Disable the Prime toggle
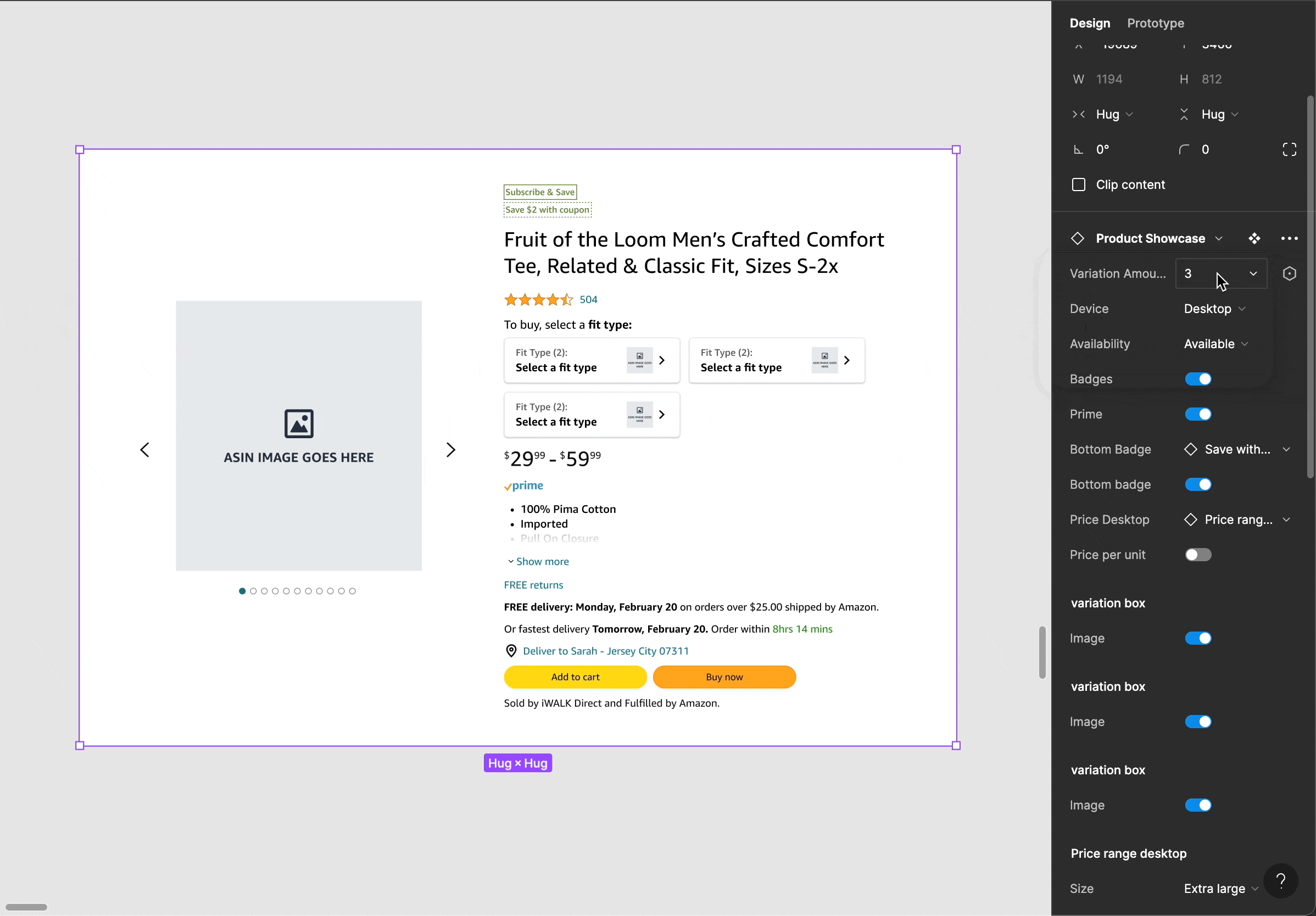Screen dimensions: 1316x916 coord(1198,415)
